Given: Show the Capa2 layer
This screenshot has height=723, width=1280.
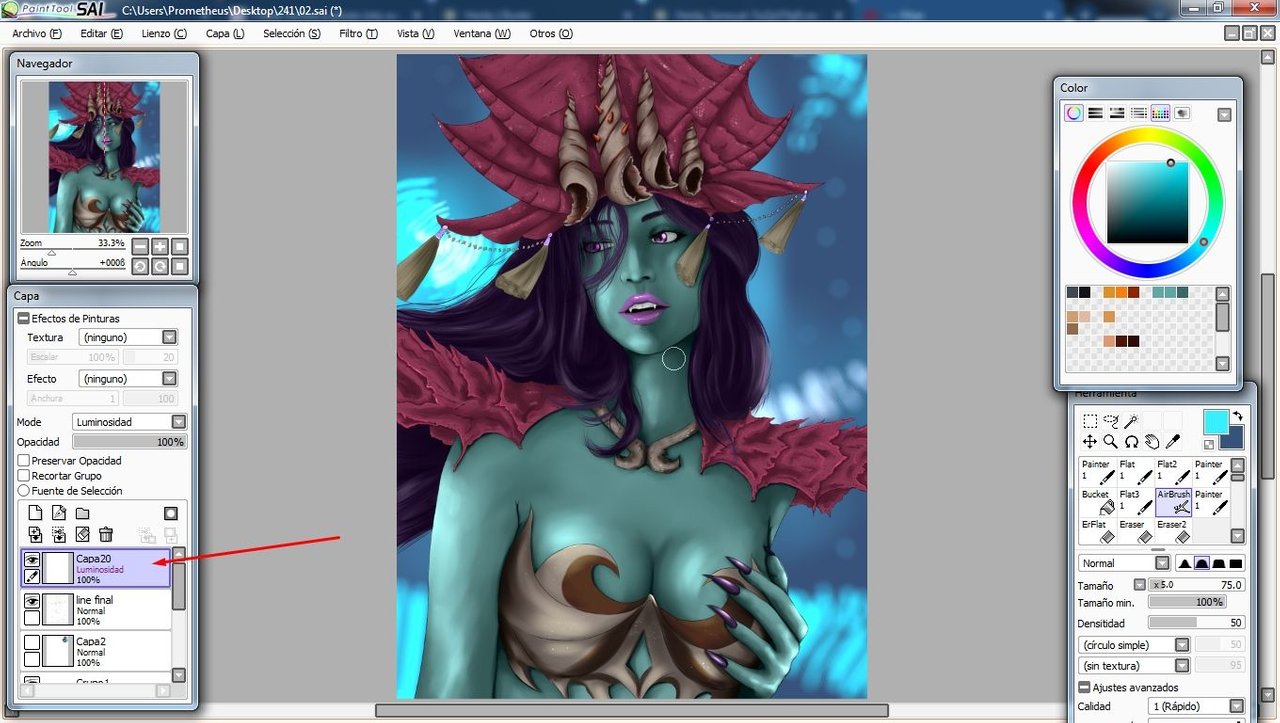Looking at the screenshot, I should [32, 642].
